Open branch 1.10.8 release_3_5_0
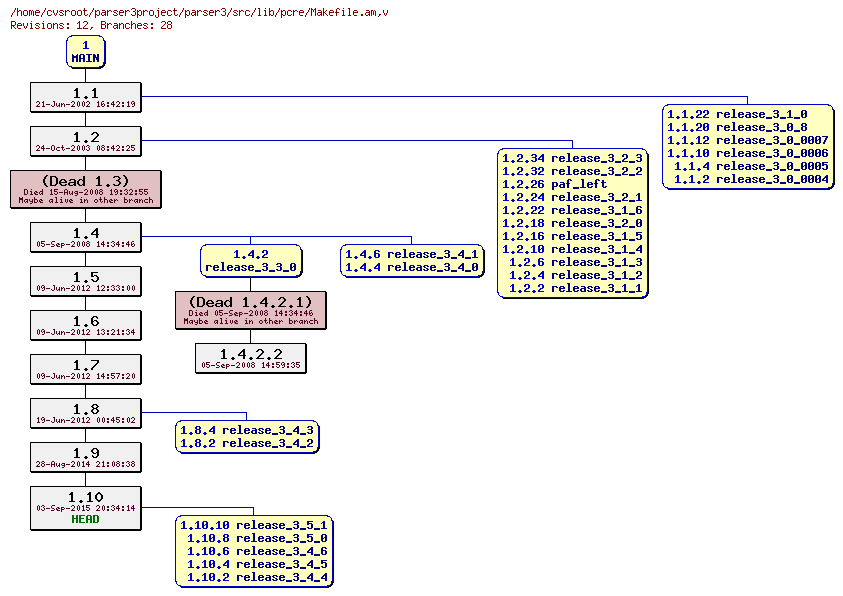Image resolution: width=843 pixels, height=596 pixels. tap(257, 538)
